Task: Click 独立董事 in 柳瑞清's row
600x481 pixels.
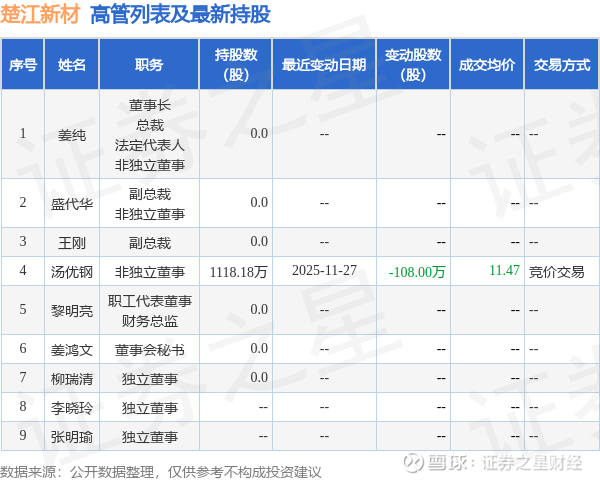Action: (150, 379)
